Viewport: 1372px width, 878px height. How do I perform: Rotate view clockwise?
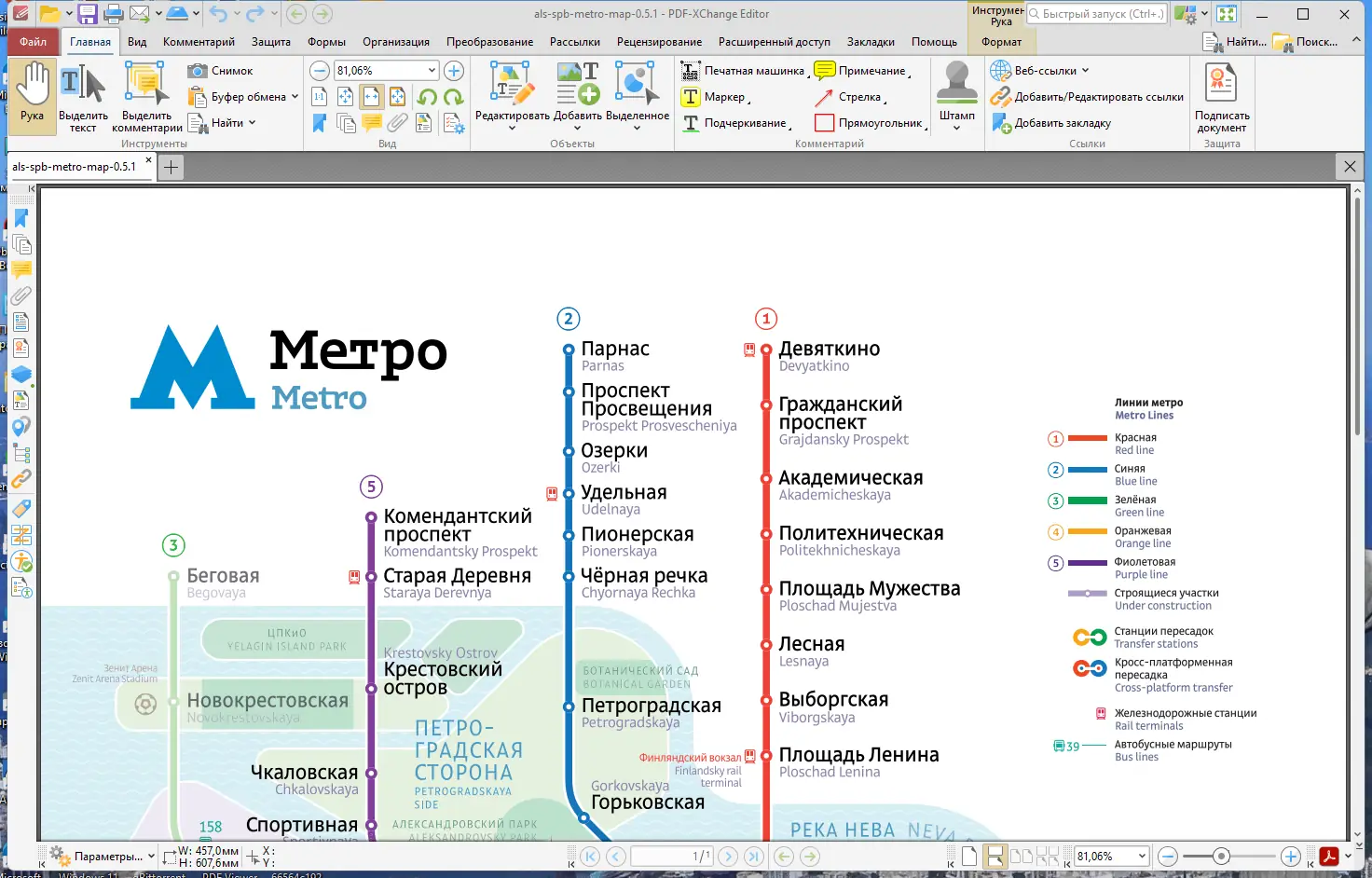pos(454,97)
